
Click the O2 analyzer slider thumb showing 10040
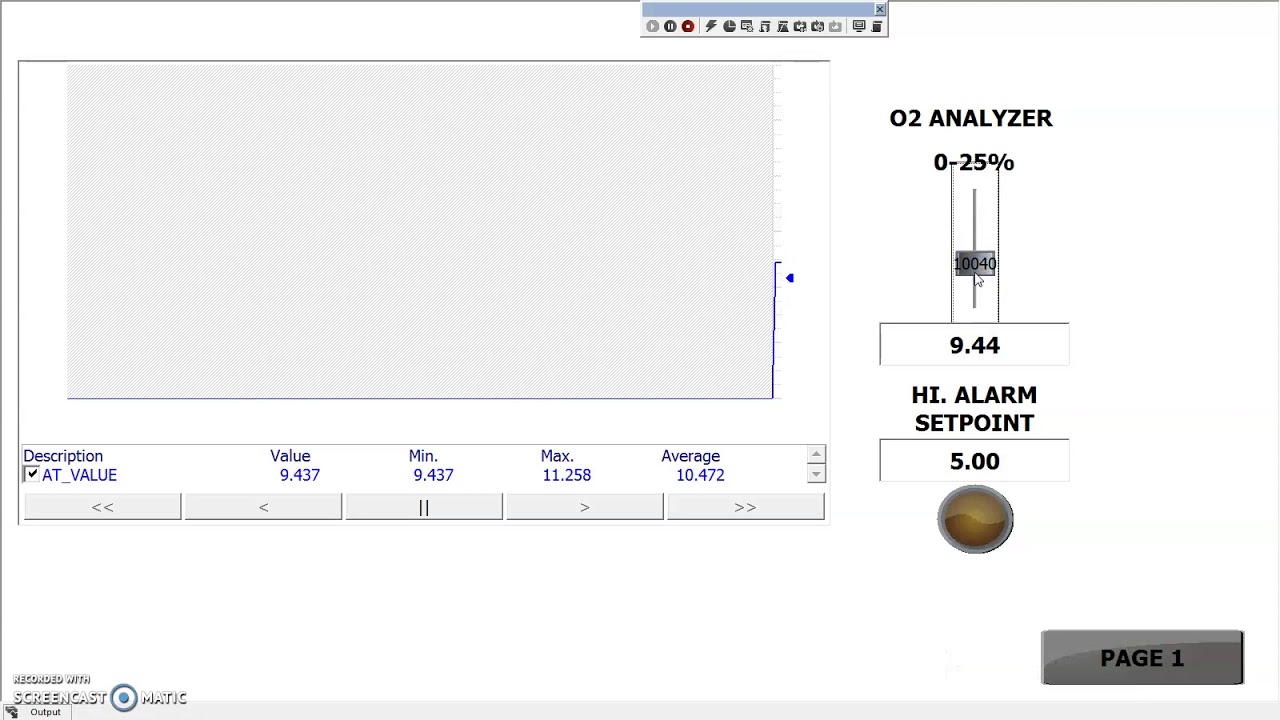click(x=975, y=264)
